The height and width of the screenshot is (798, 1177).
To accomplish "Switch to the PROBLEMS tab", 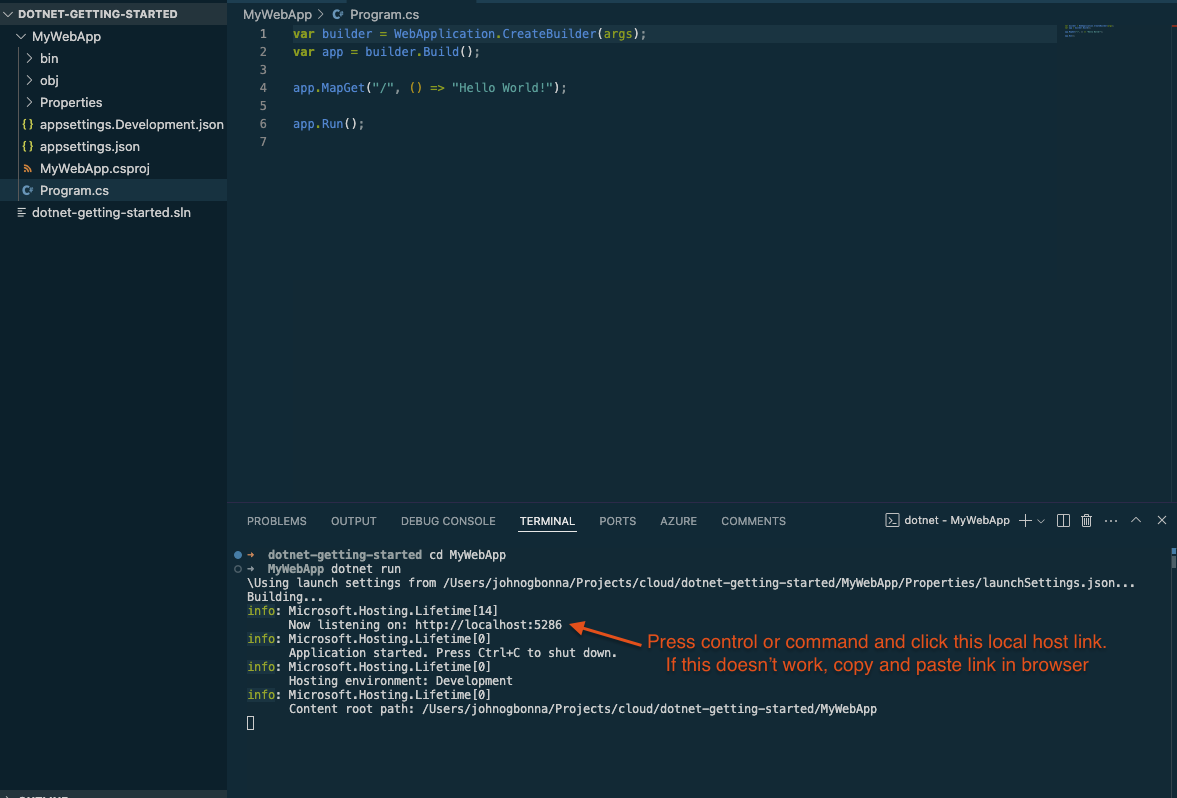I will (276, 521).
